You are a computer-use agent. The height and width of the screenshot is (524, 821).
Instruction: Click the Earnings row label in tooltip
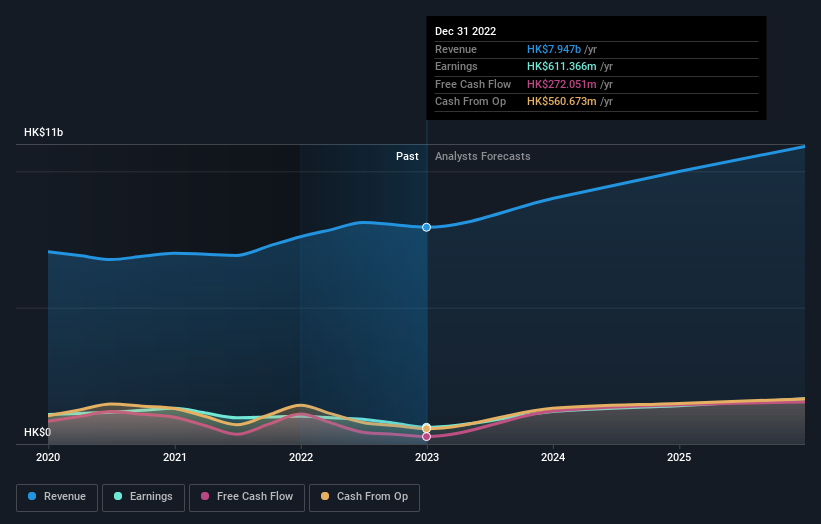[x=456, y=66]
